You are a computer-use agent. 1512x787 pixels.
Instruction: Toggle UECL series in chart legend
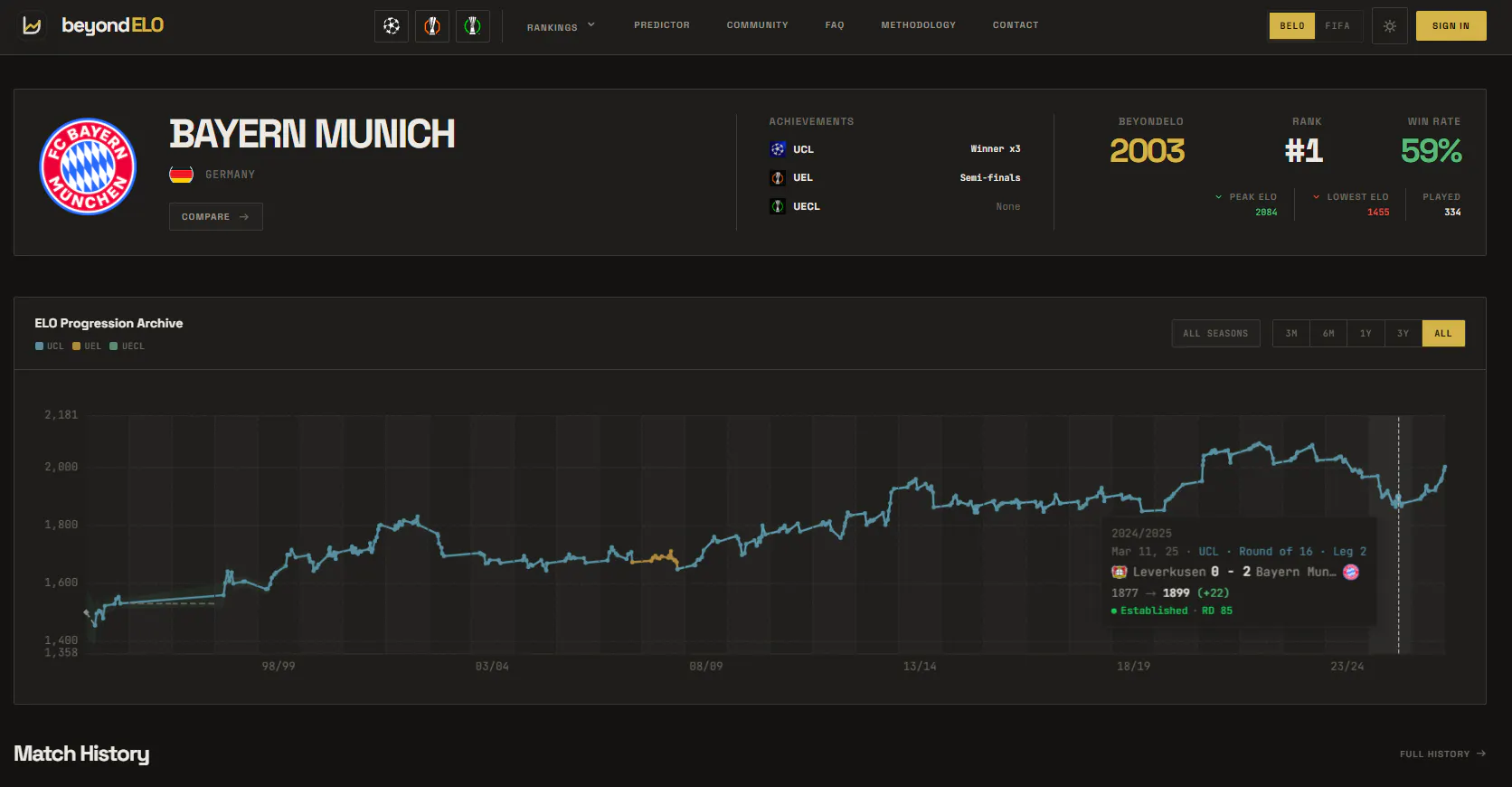(127, 346)
